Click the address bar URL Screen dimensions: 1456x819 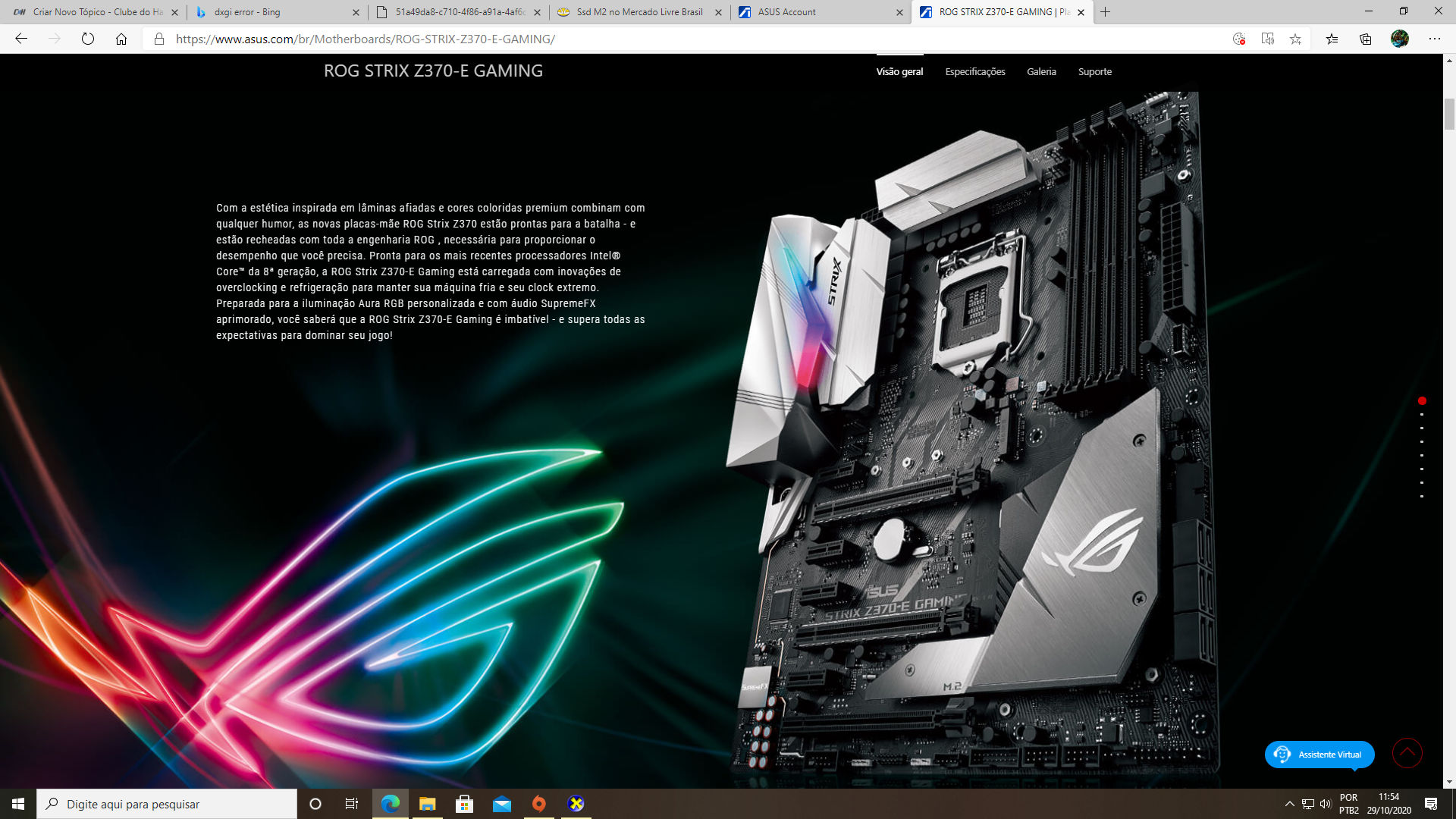(366, 39)
